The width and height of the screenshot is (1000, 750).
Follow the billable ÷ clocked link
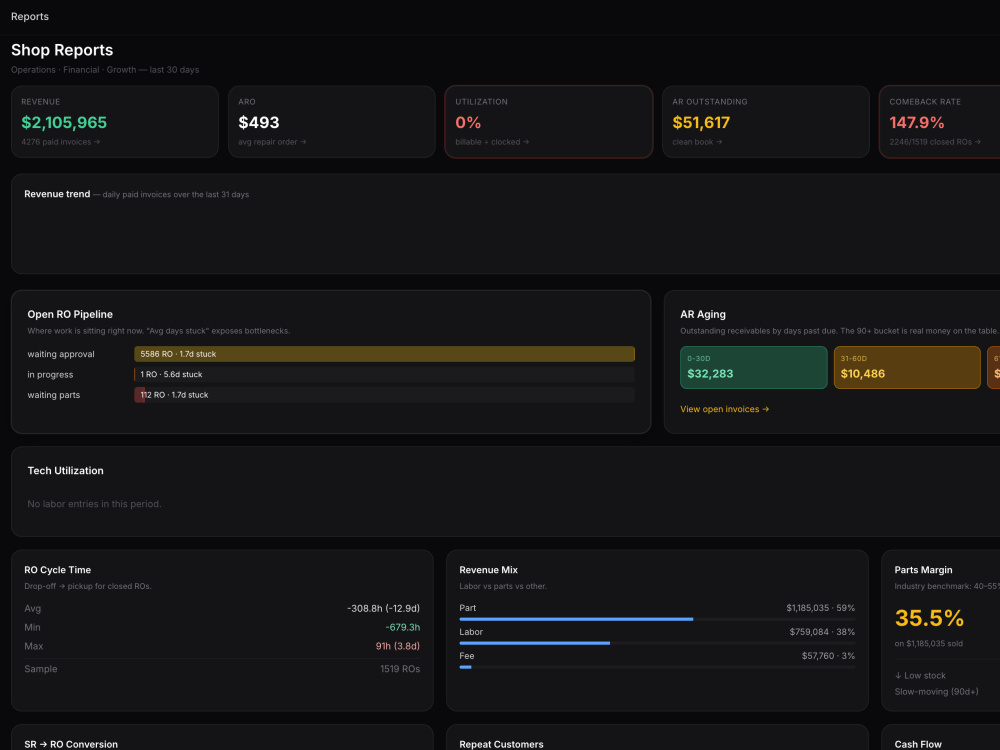point(492,142)
